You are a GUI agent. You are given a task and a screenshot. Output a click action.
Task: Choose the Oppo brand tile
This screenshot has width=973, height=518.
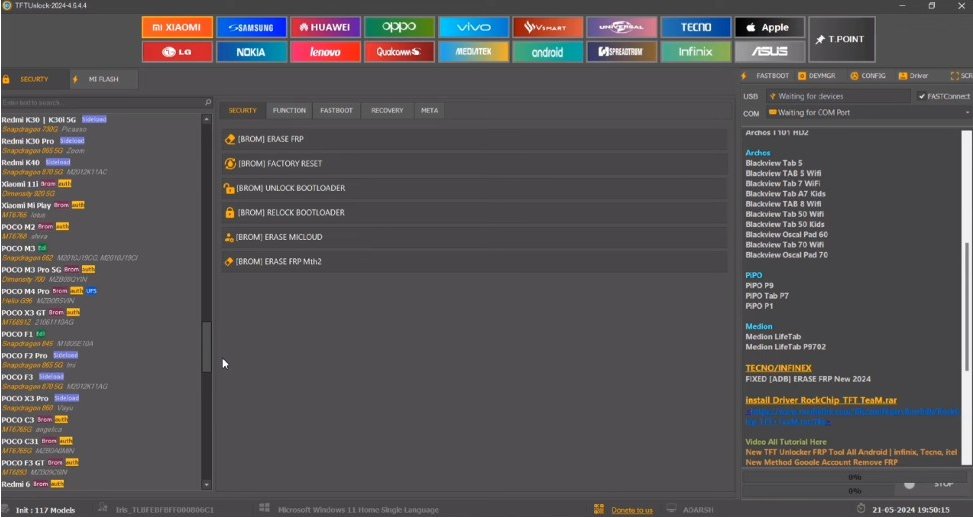(399, 27)
